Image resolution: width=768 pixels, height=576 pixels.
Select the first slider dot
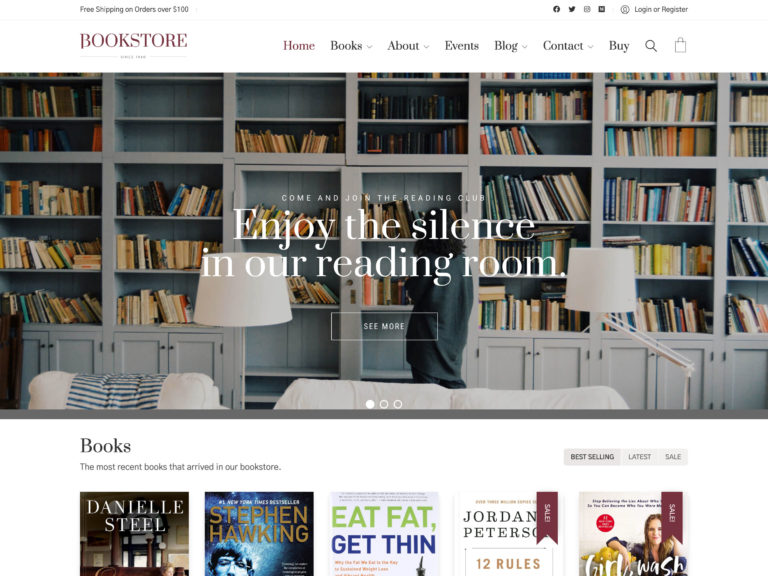coord(370,404)
